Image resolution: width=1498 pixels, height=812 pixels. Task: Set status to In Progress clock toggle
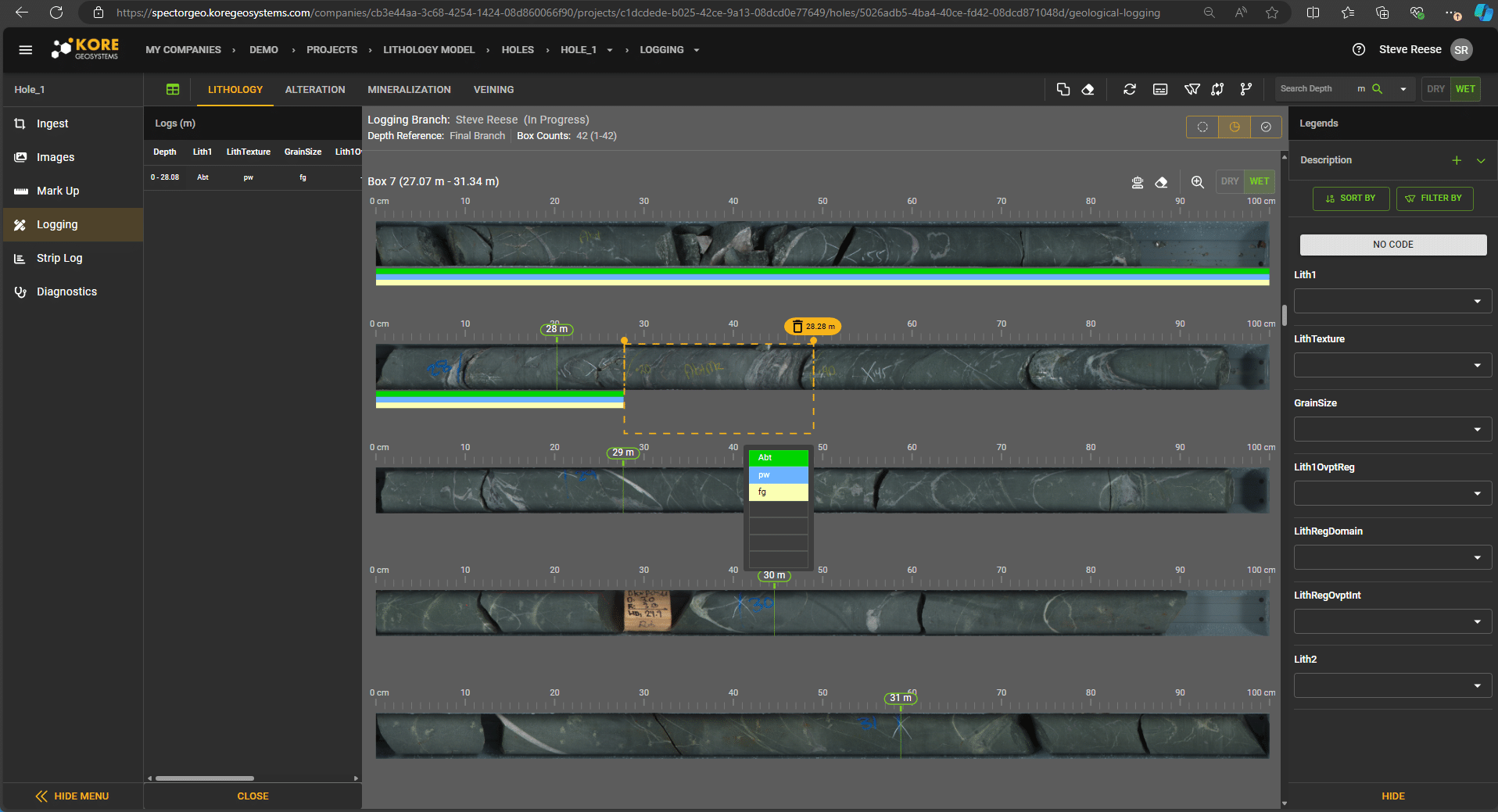point(1235,127)
